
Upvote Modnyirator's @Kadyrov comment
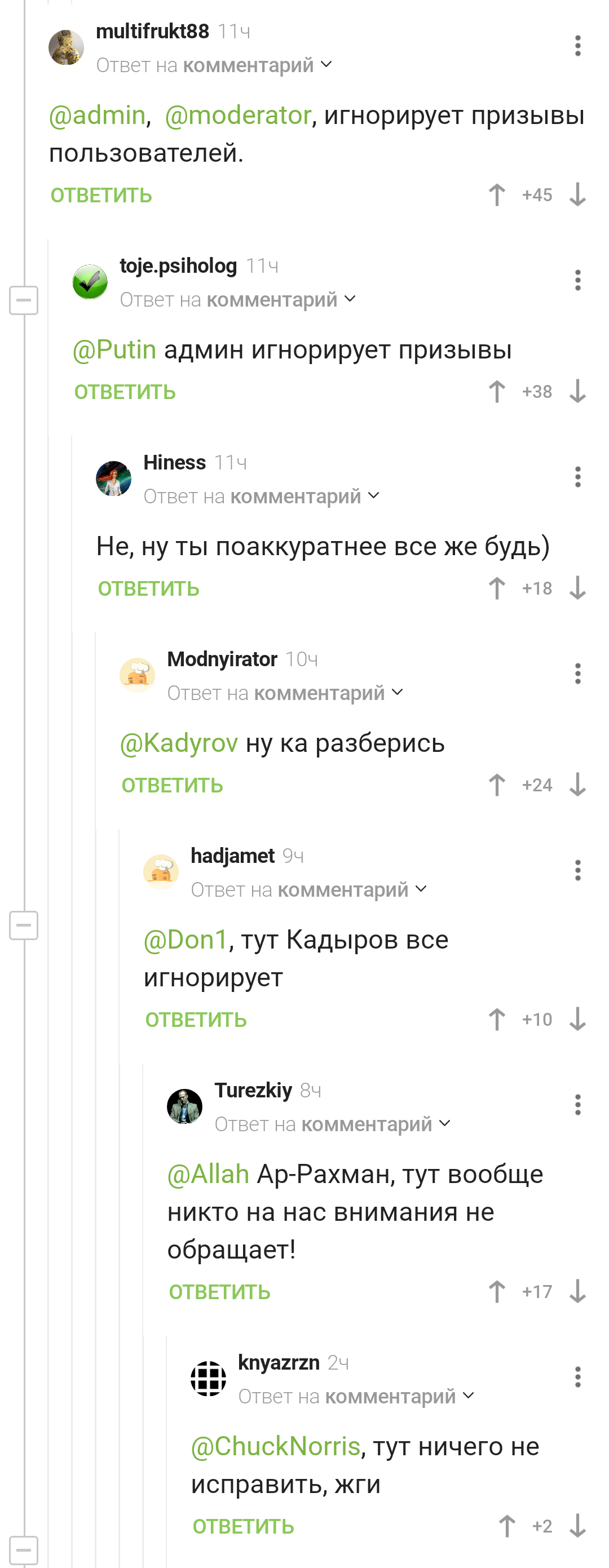point(497,785)
